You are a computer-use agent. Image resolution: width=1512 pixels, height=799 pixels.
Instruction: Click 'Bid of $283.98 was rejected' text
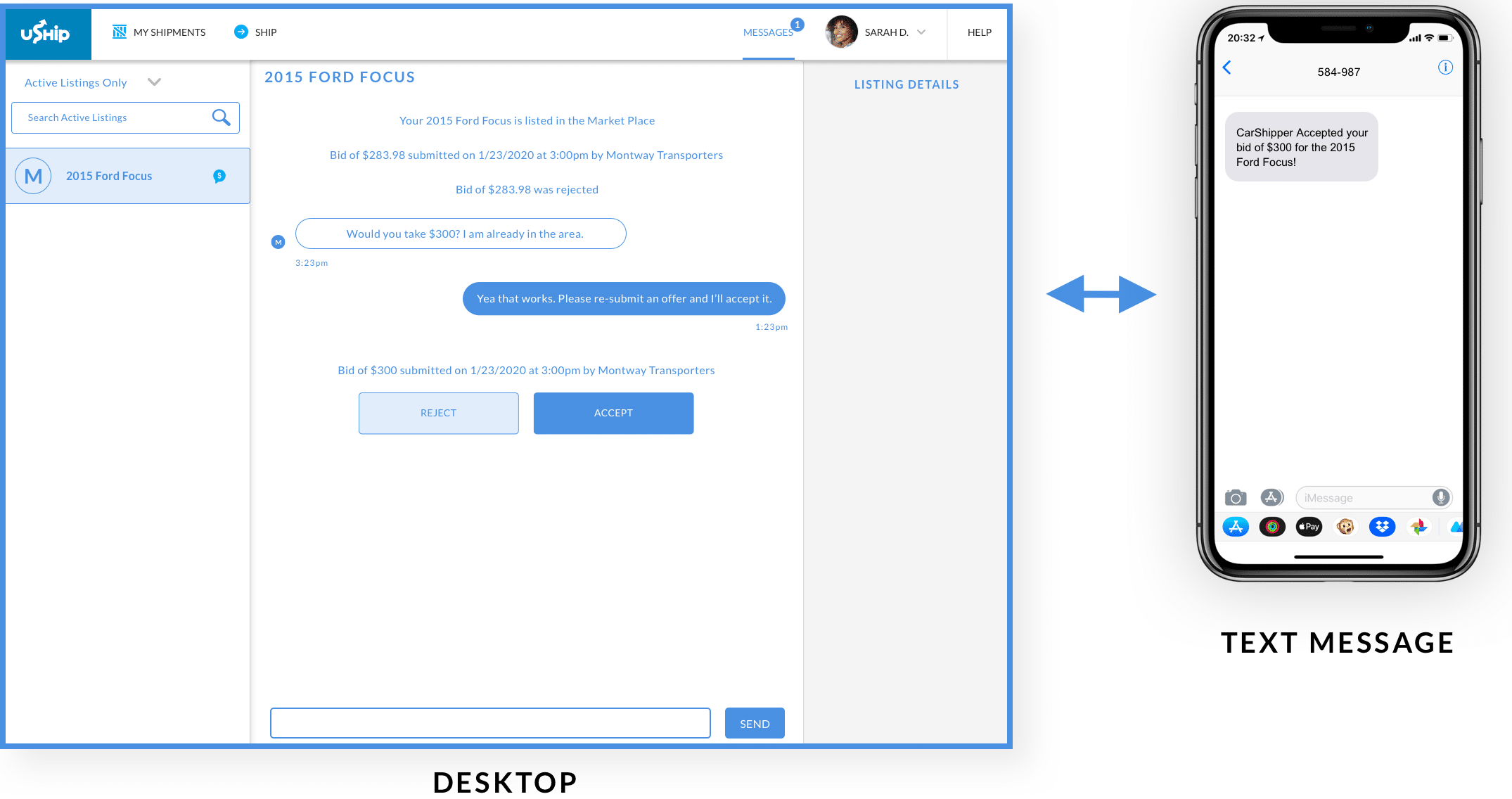coord(527,189)
